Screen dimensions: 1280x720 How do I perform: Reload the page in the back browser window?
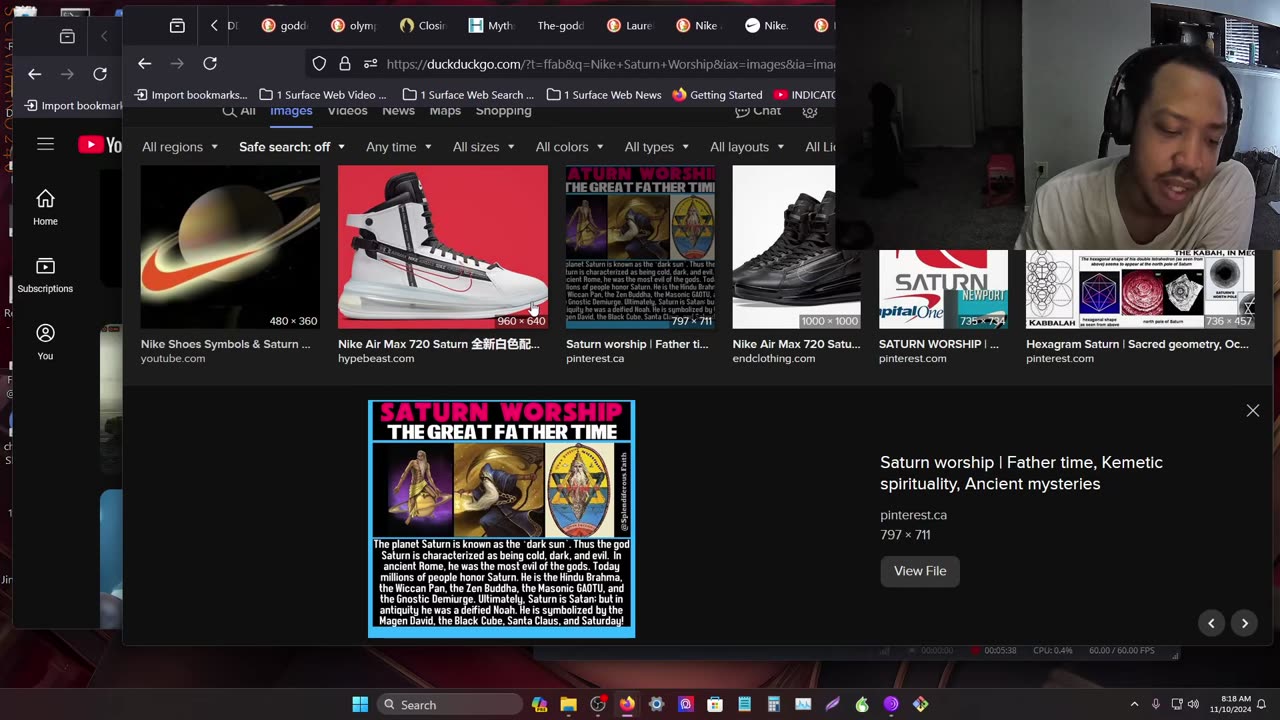coord(100,74)
